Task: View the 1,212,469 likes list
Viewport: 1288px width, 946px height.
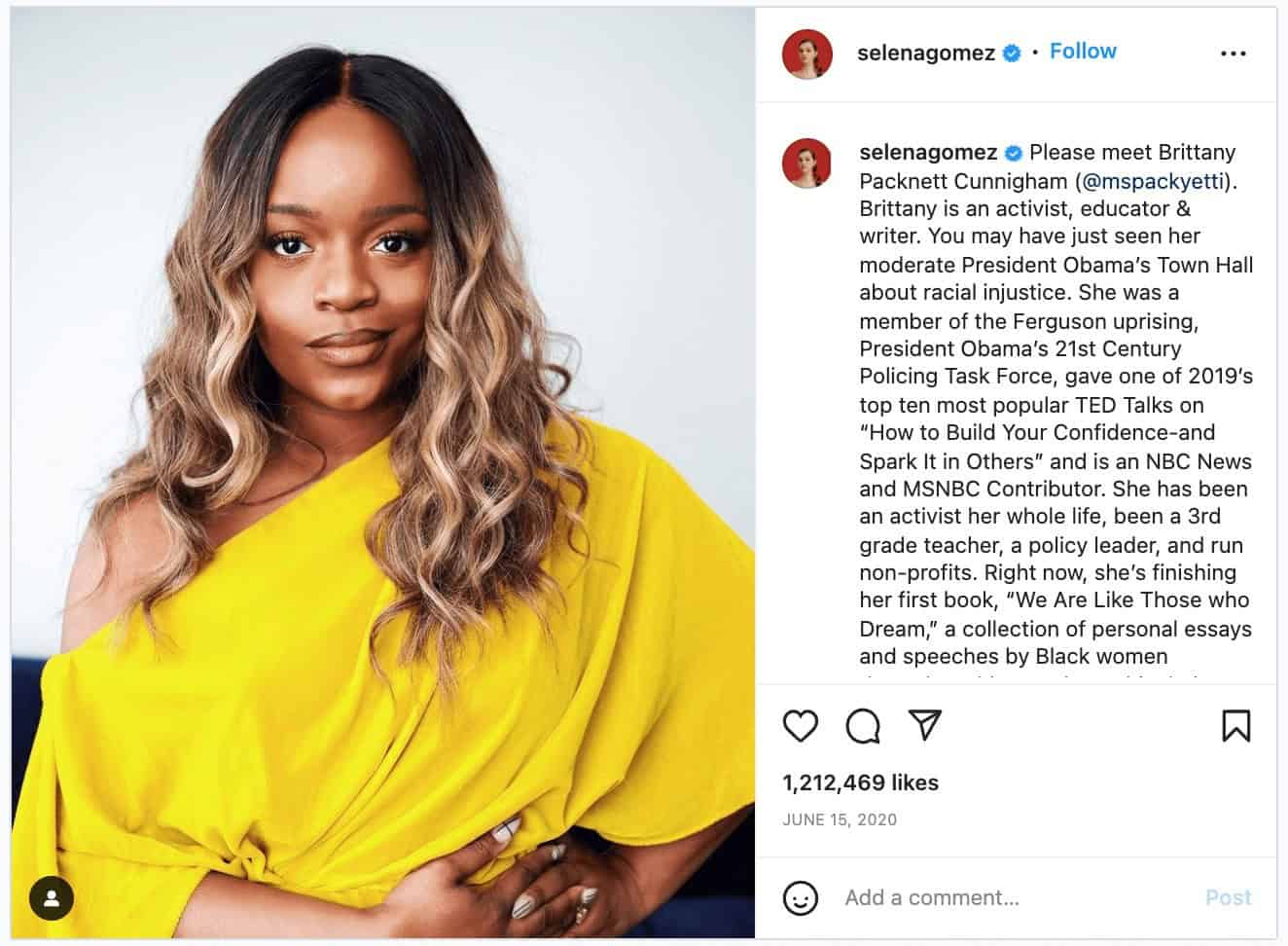Action: 860,782
